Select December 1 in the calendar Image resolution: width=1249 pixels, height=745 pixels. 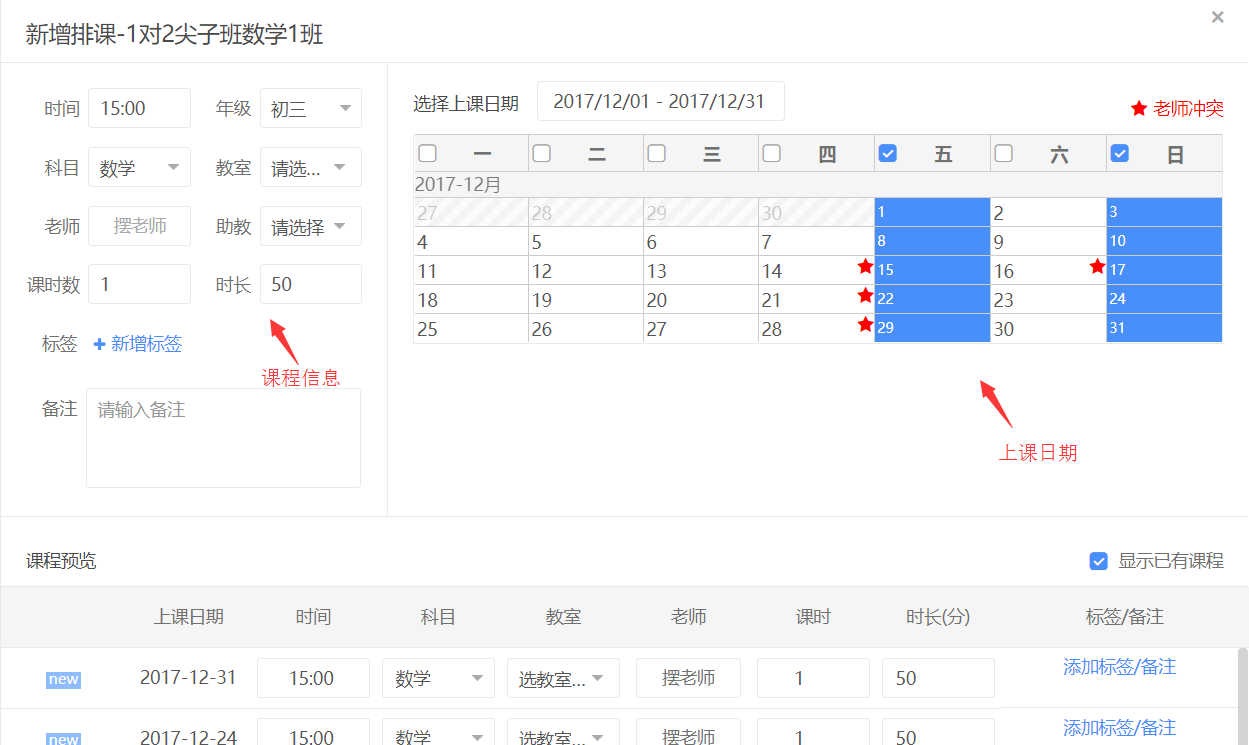[x=932, y=212]
